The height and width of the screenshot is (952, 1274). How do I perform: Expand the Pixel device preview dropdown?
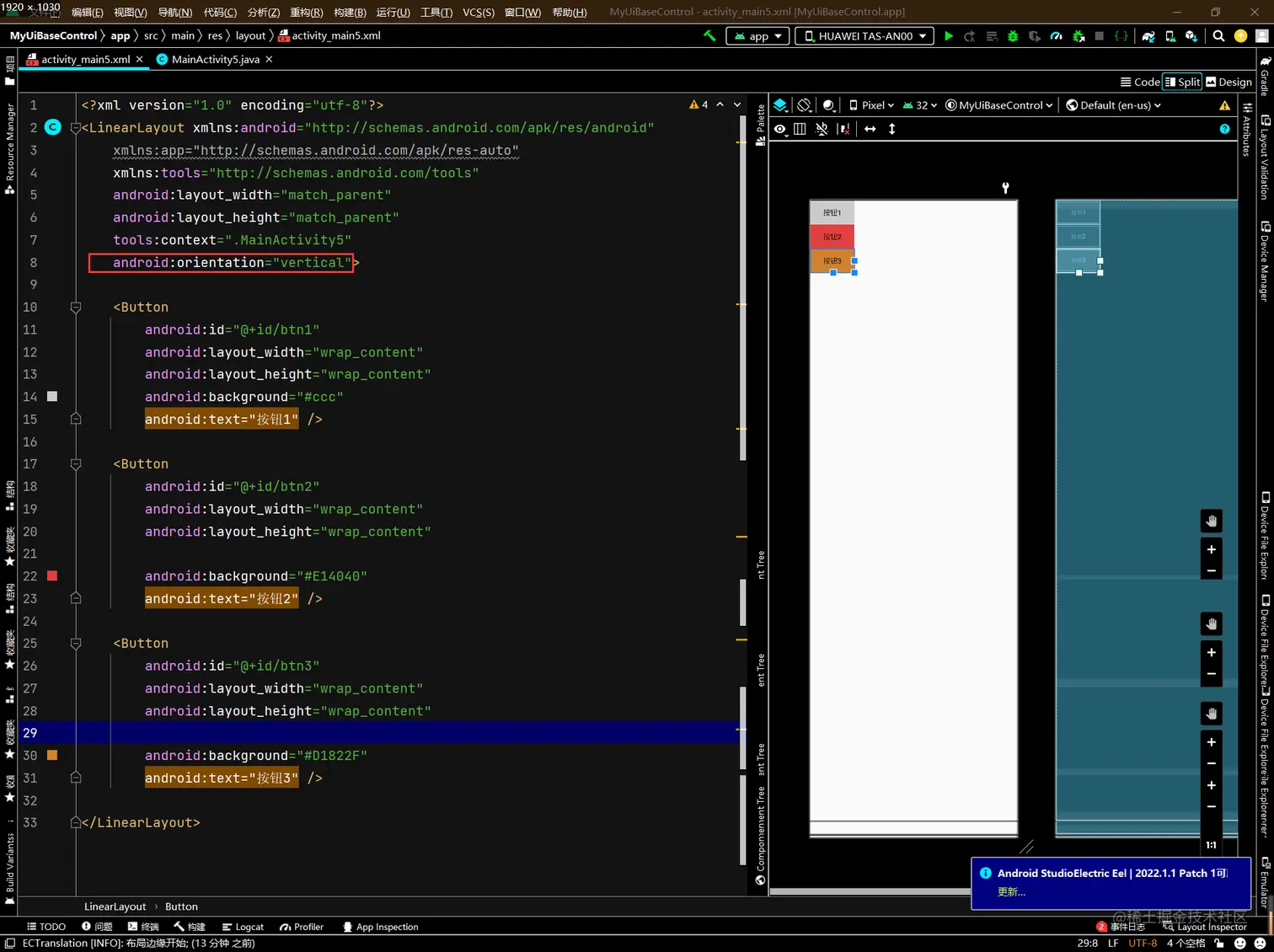pos(871,105)
